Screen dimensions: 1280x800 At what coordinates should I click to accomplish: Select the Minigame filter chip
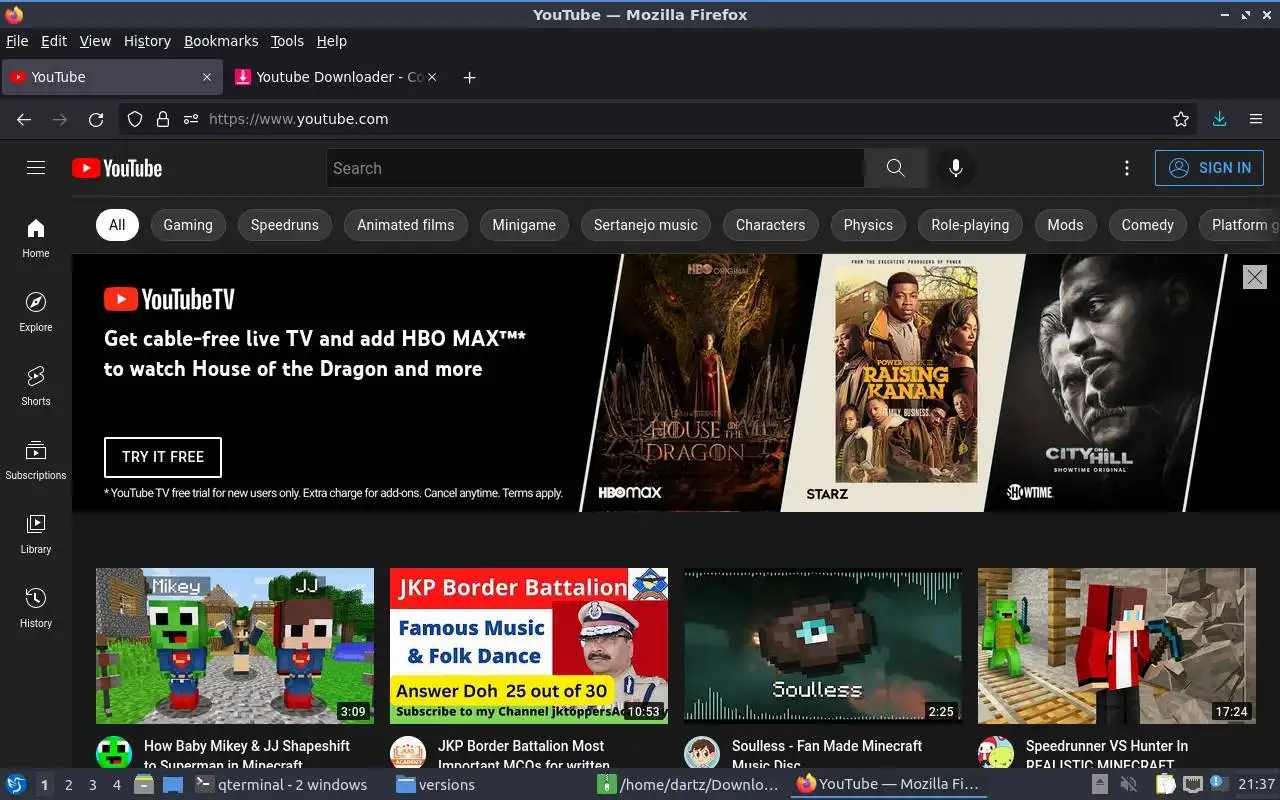(524, 225)
